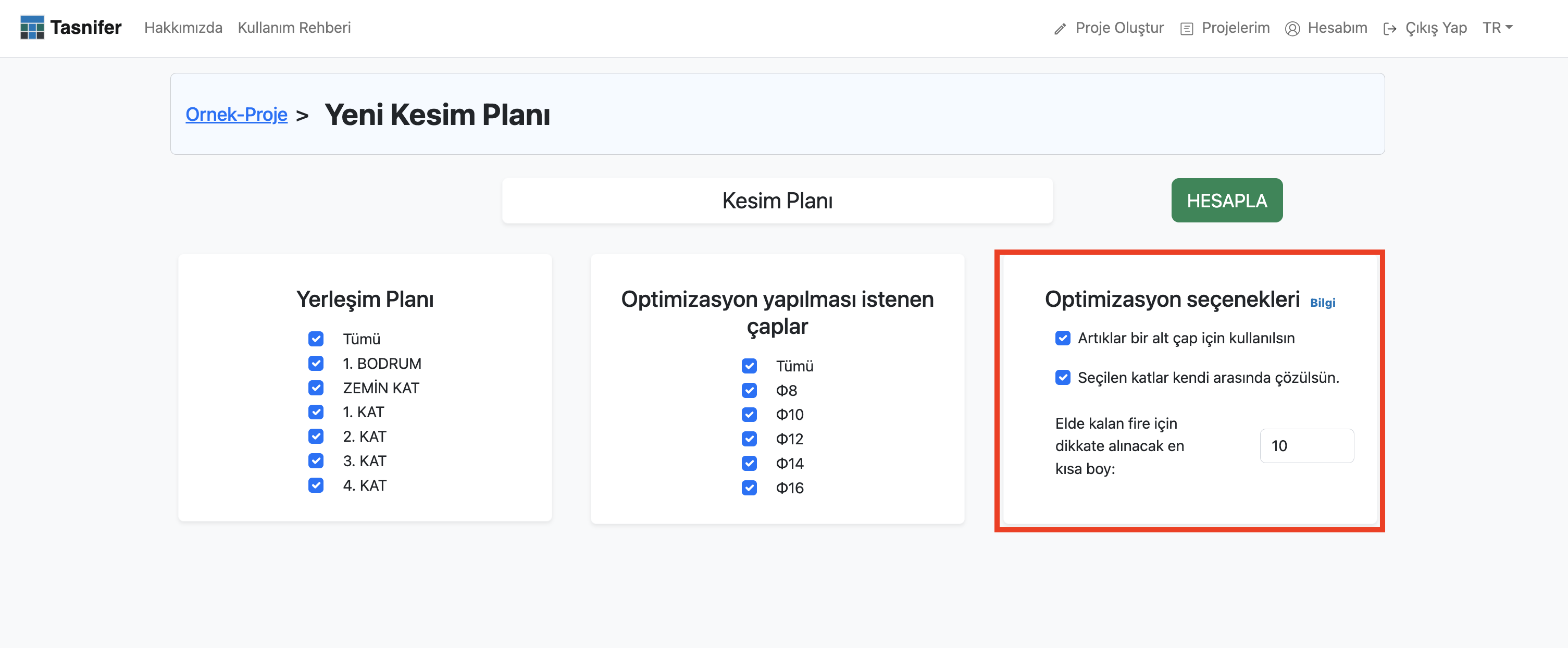Open the TR language dropdown
1568x648 pixels.
[1497, 28]
